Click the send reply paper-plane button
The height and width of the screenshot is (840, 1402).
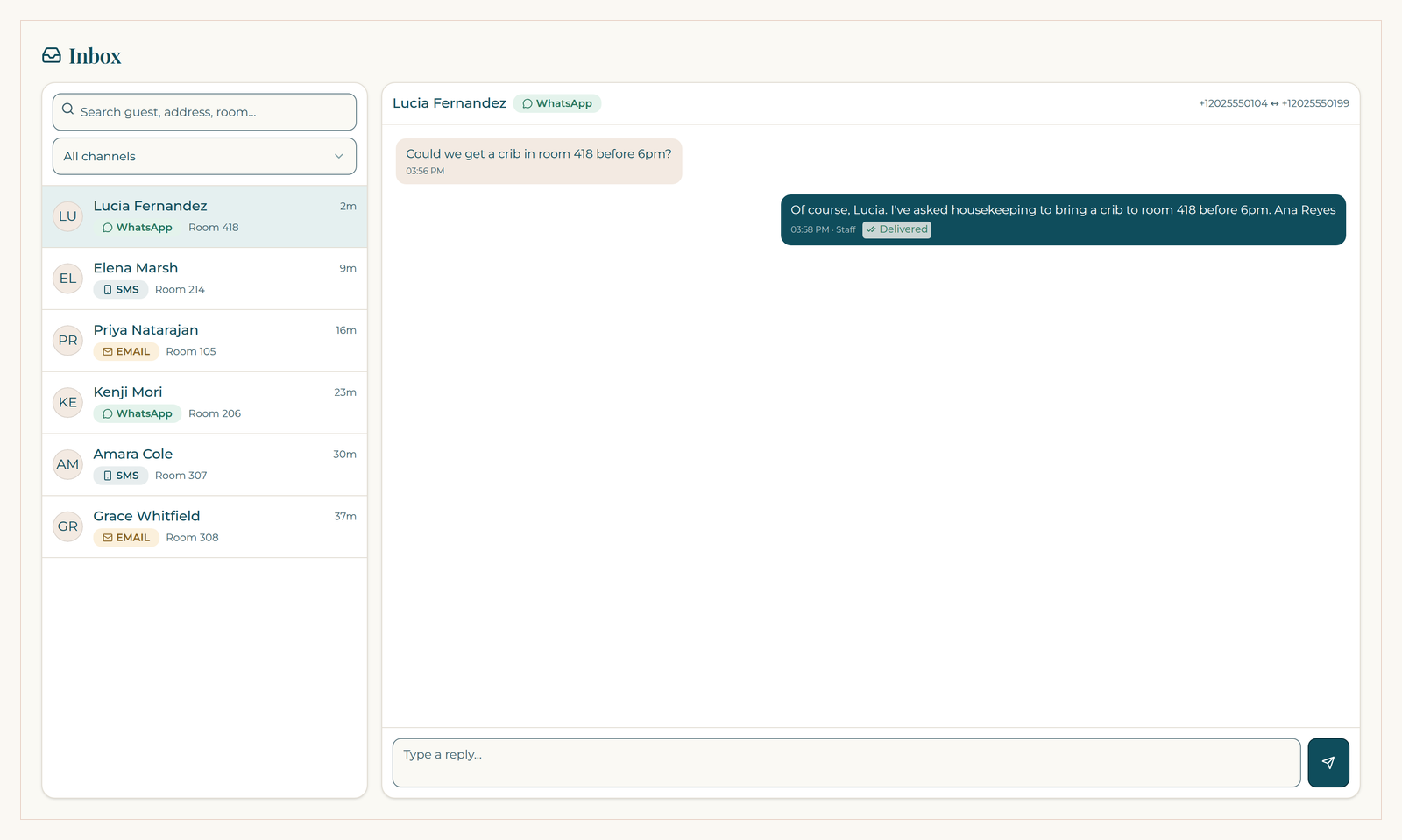1328,763
